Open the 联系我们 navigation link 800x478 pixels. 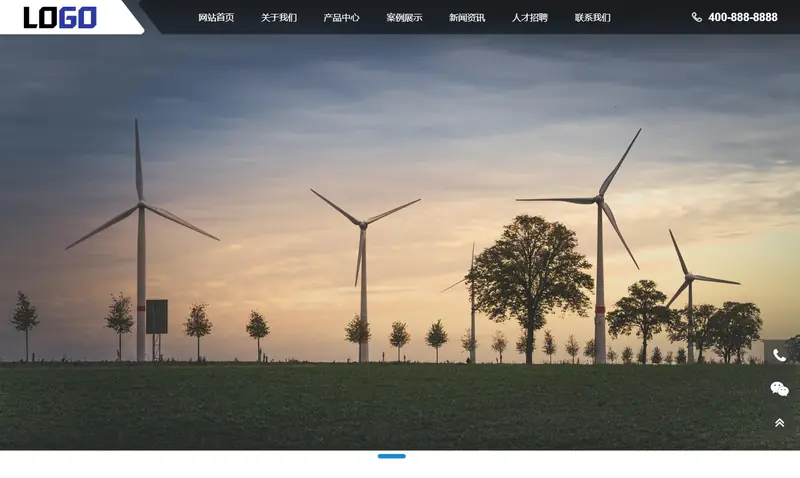click(x=592, y=17)
